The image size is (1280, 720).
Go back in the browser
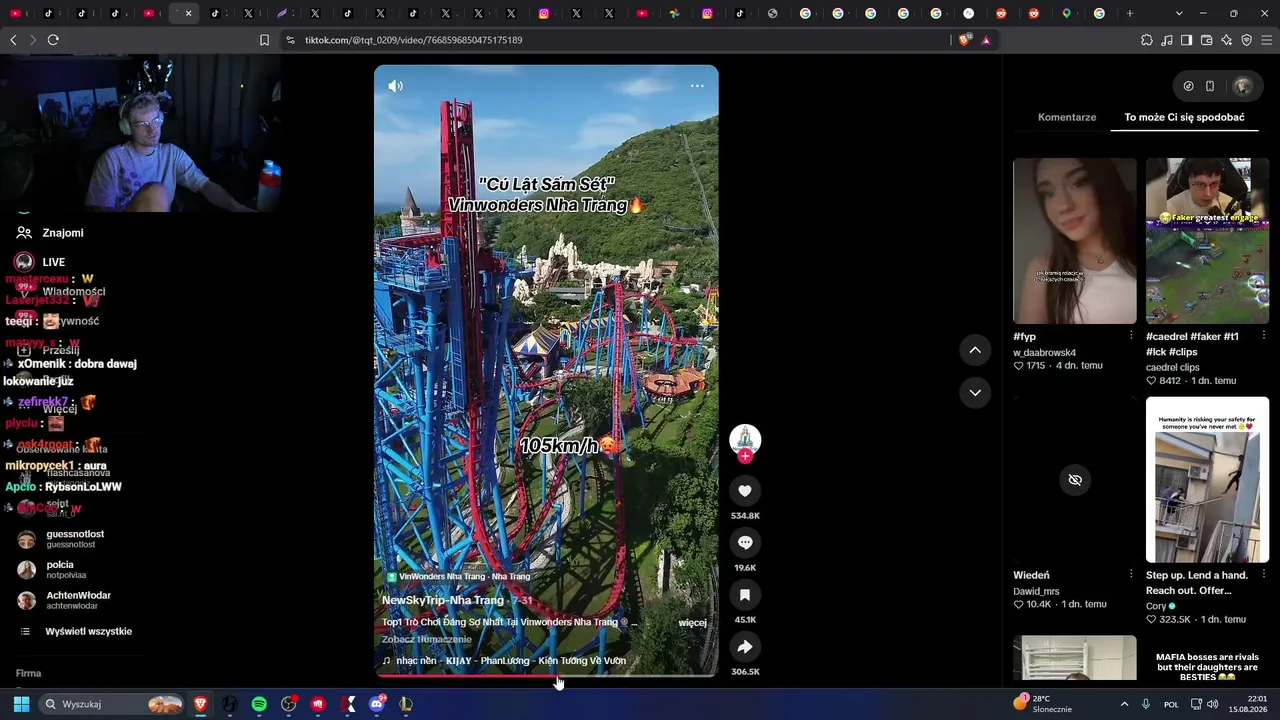click(13, 40)
